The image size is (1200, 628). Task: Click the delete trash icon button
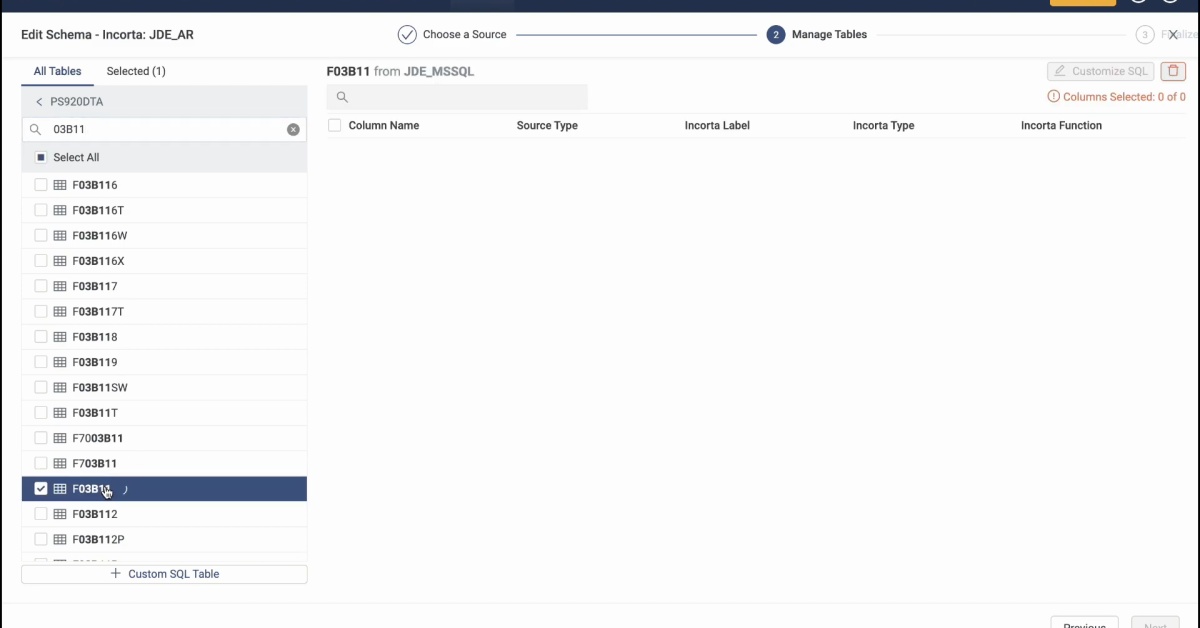1173,71
